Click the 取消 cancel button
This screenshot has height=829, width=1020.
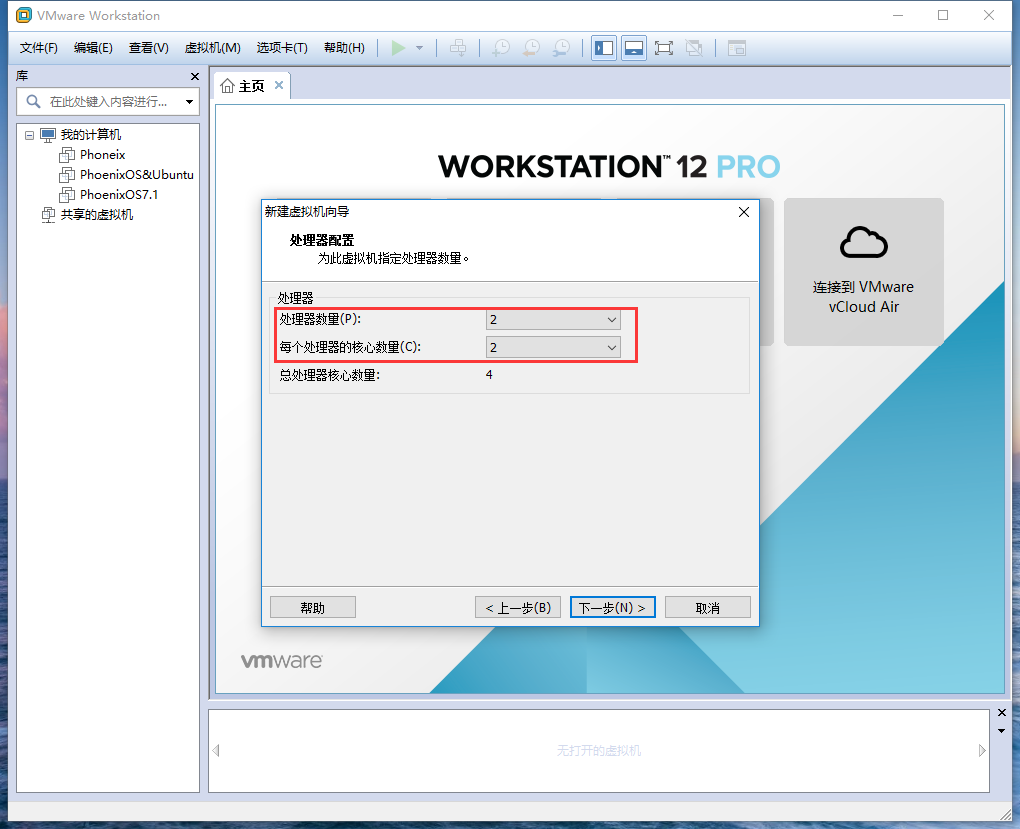click(x=708, y=608)
